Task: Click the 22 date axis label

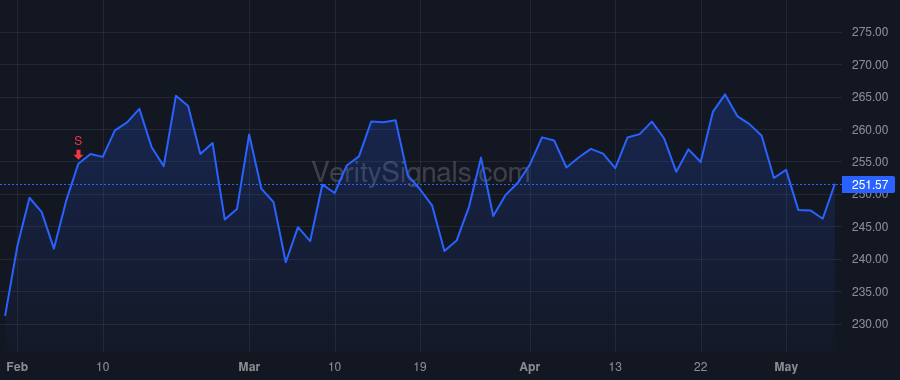Action: tap(701, 367)
